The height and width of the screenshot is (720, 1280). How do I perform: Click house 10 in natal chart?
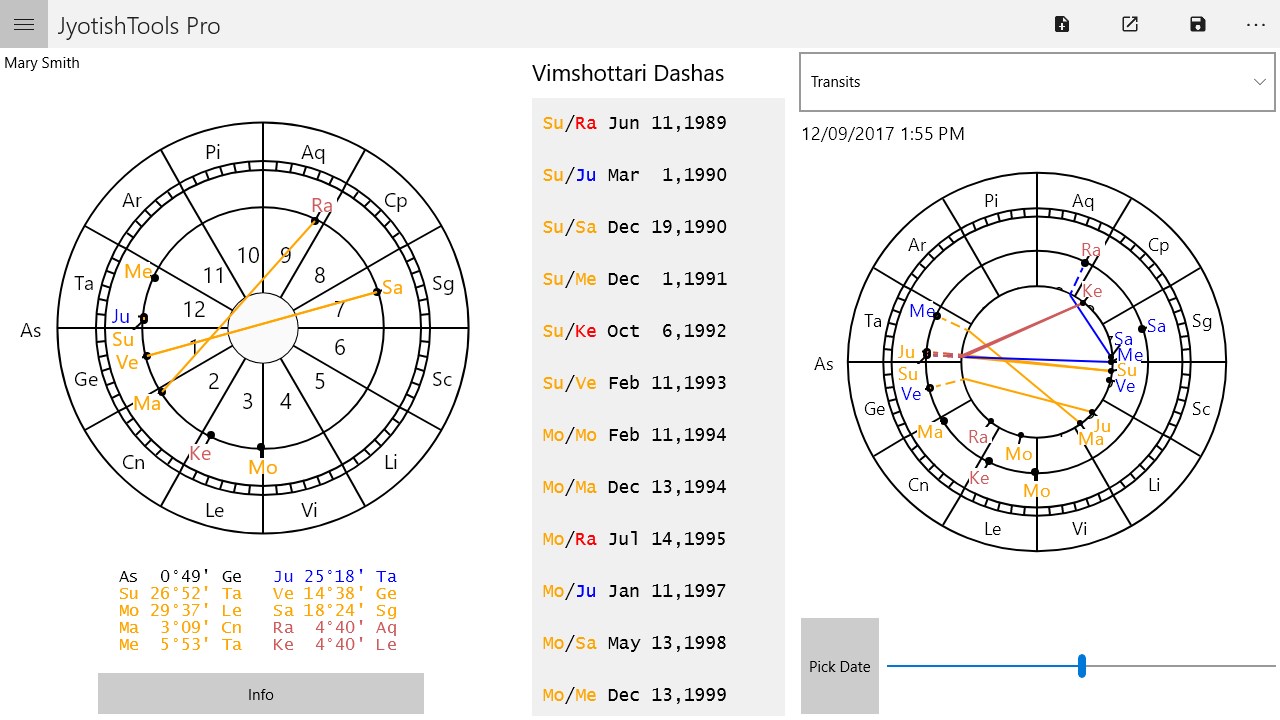pyautogui.click(x=248, y=255)
